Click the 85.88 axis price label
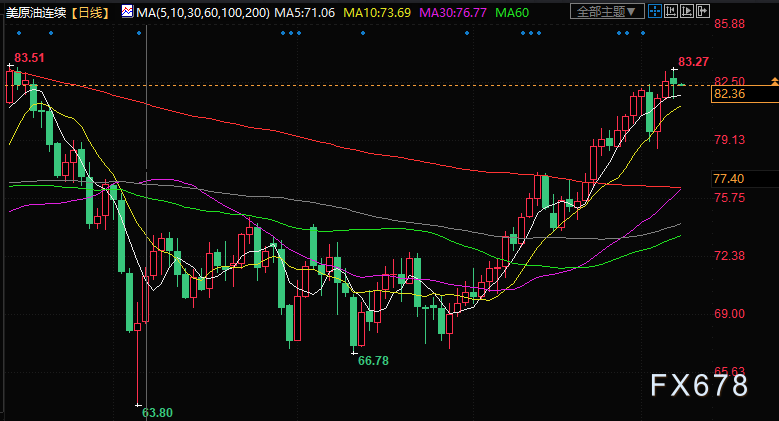The width and height of the screenshot is (779, 421). 729,24
